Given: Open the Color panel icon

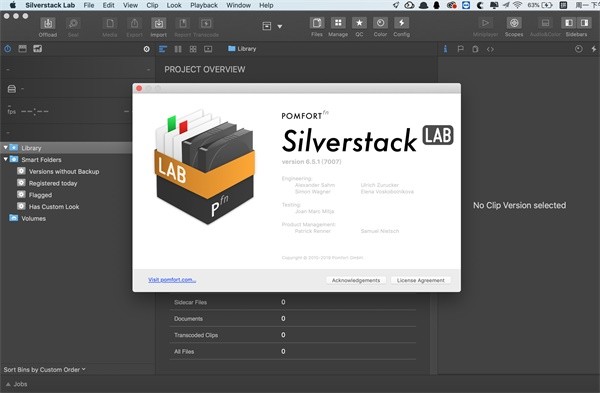Looking at the screenshot, I should pos(380,23).
